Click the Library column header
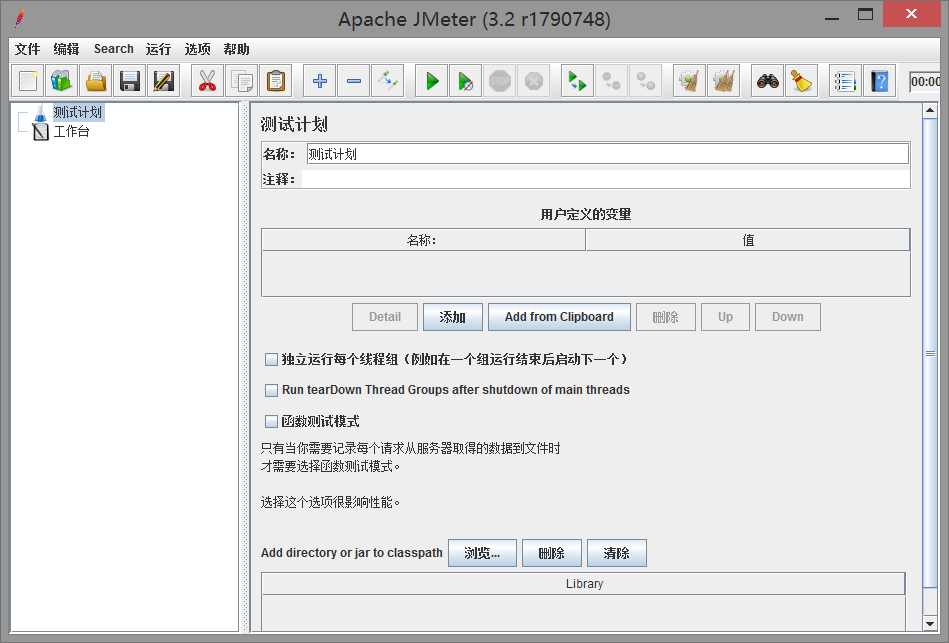The height and width of the screenshot is (643, 949). tap(583, 584)
